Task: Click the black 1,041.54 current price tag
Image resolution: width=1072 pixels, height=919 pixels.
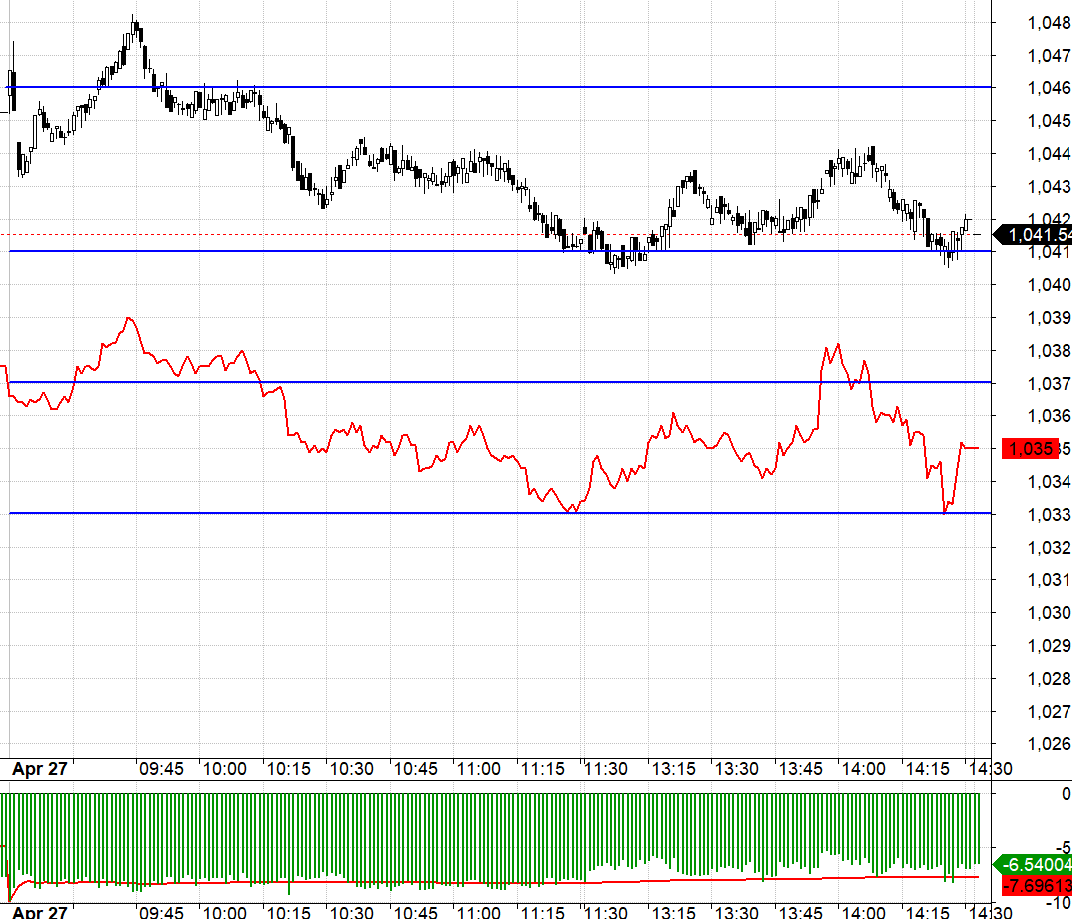Action: pyautogui.click(x=1034, y=235)
